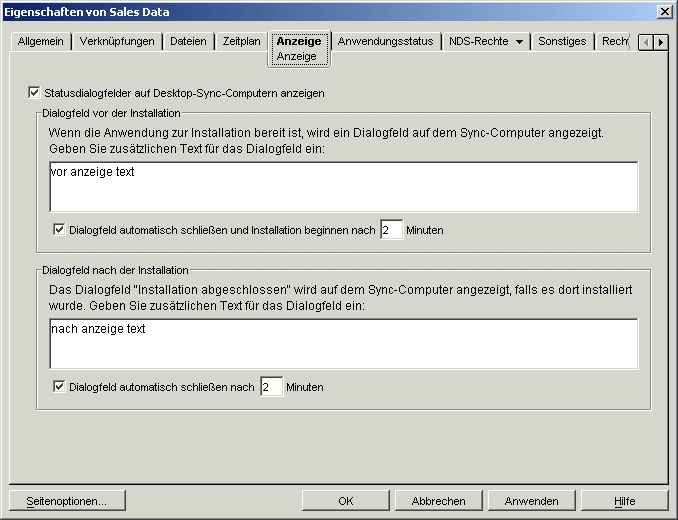
Task: Open Seitenoptionen dialog
Action: [67, 501]
